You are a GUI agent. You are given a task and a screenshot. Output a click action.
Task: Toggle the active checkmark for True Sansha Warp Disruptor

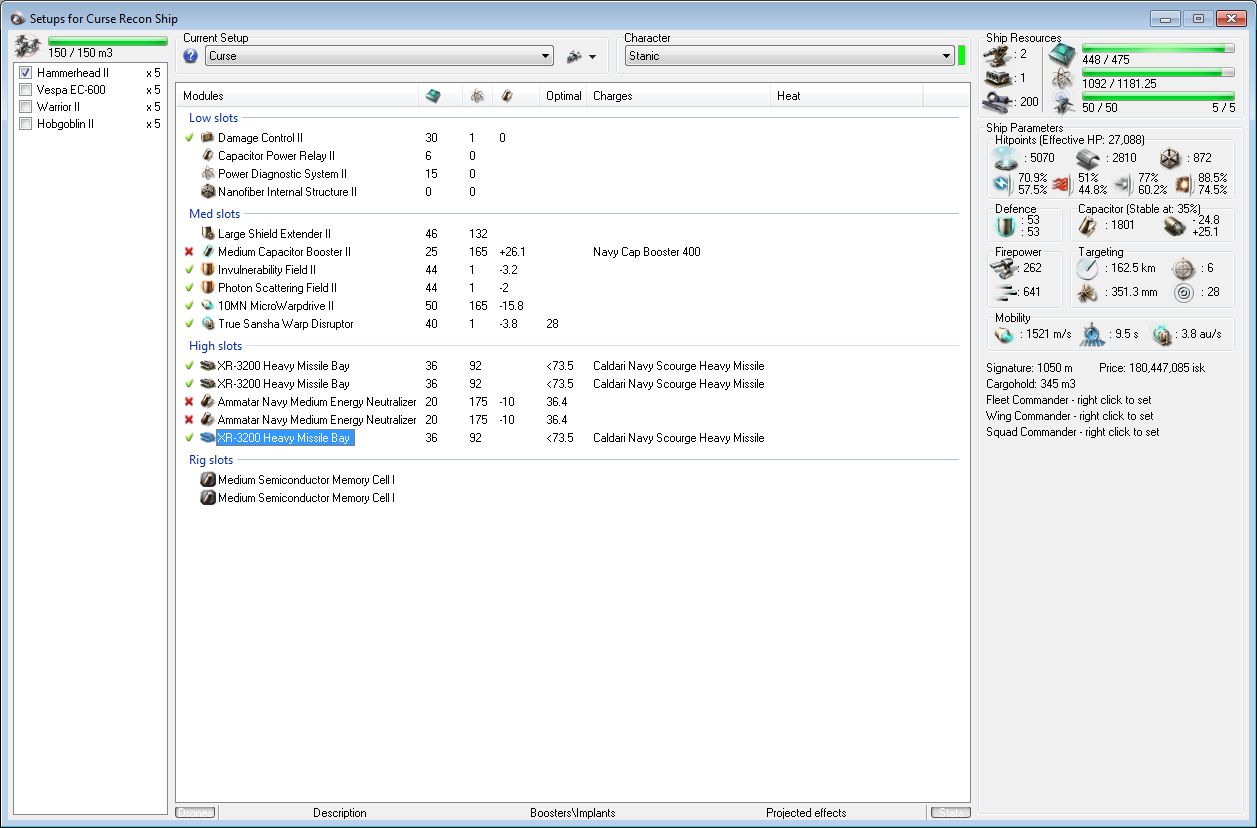pos(189,324)
